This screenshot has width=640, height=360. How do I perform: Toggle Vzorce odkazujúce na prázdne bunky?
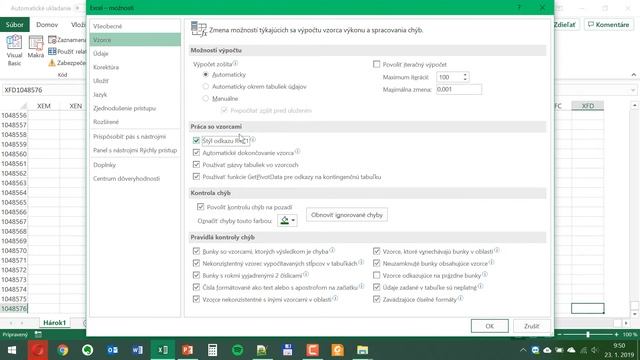[376, 276]
